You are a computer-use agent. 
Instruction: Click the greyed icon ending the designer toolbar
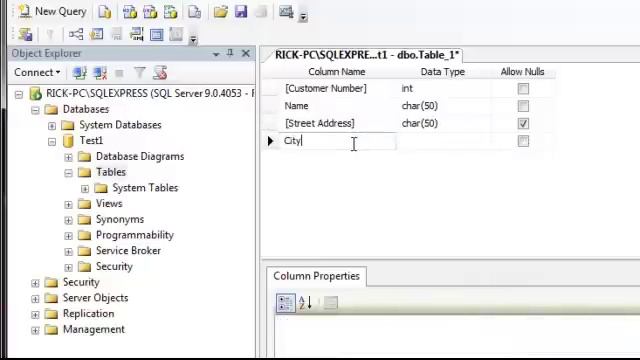176,34
